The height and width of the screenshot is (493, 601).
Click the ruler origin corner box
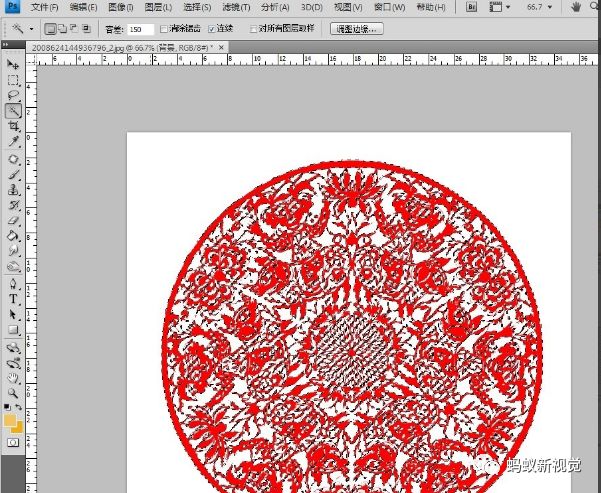coord(31,59)
